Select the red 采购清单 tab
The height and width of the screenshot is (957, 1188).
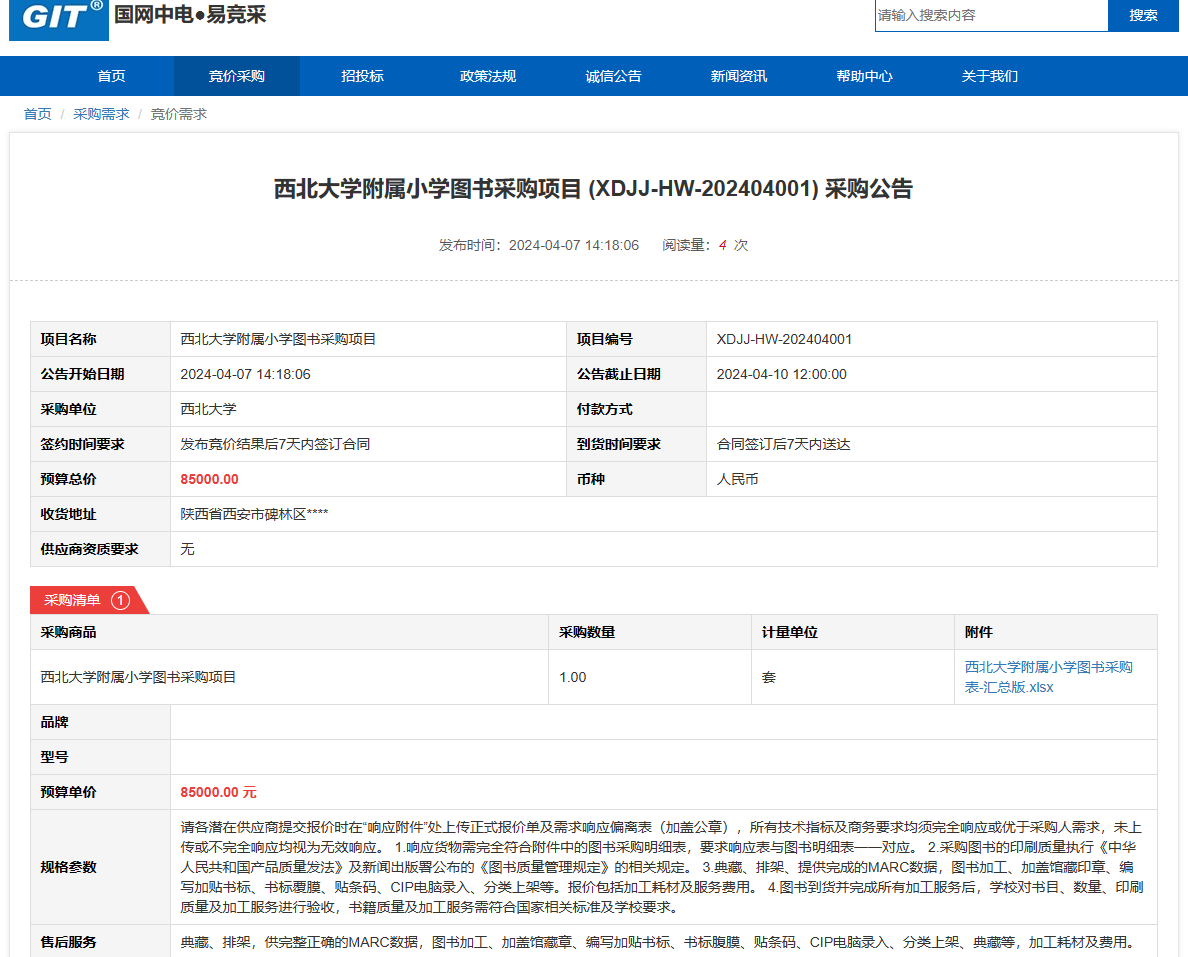tap(72, 600)
